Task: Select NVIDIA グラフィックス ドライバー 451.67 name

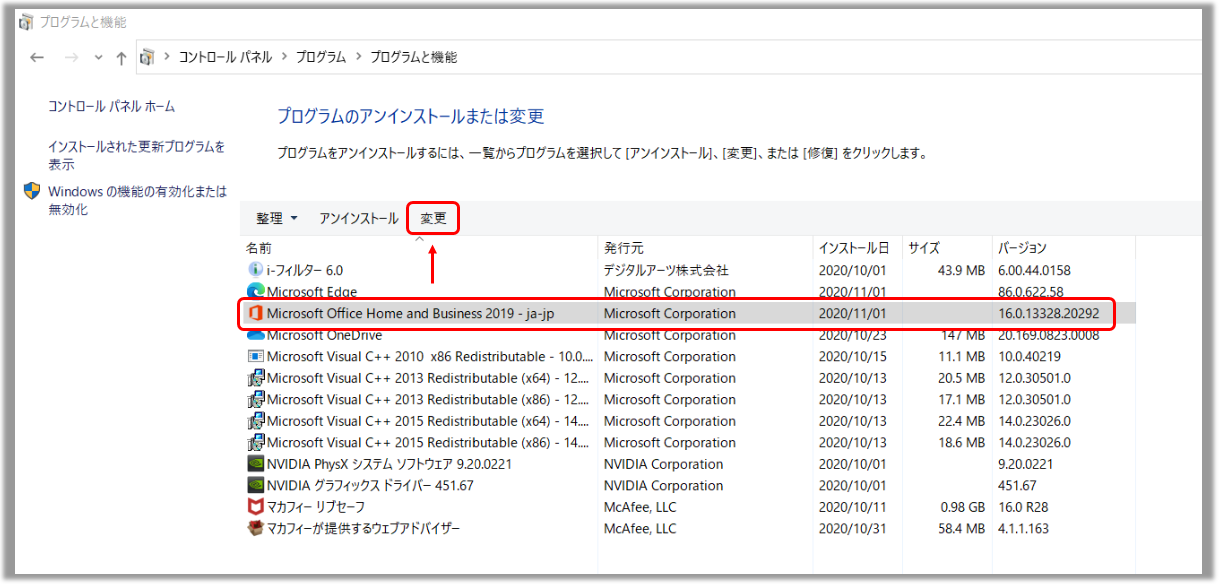Action: pyautogui.click(x=370, y=486)
